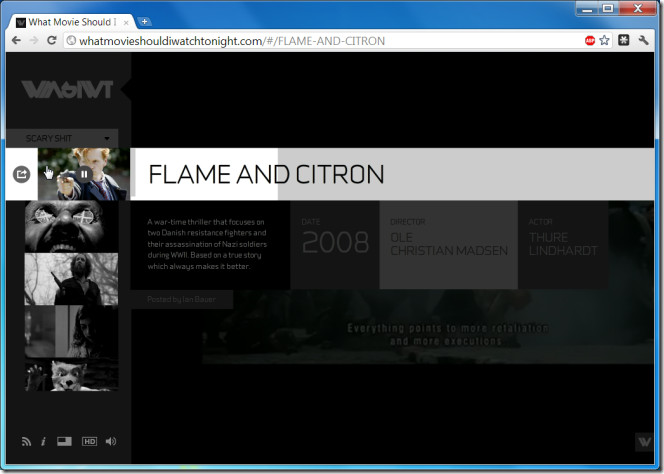Click the share icon beside the movie thumbnail
This screenshot has width=664, height=474.
(22, 174)
